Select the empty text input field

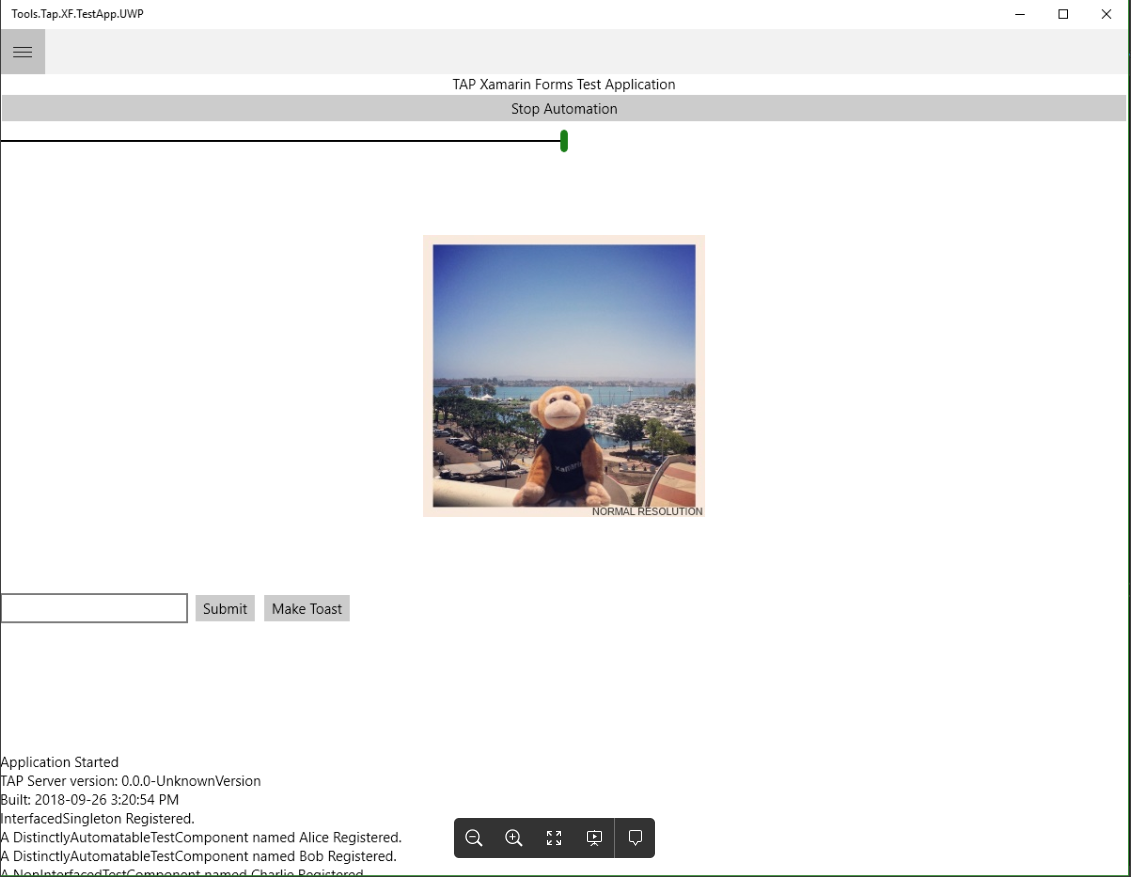pos(93,608)
